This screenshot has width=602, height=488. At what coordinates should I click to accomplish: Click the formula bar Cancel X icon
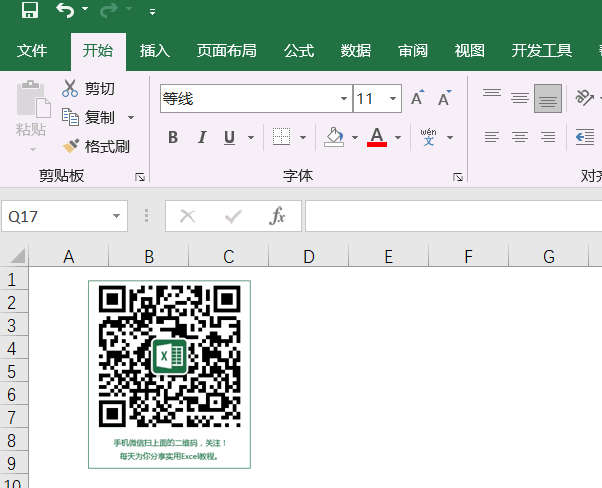[188, 216]
